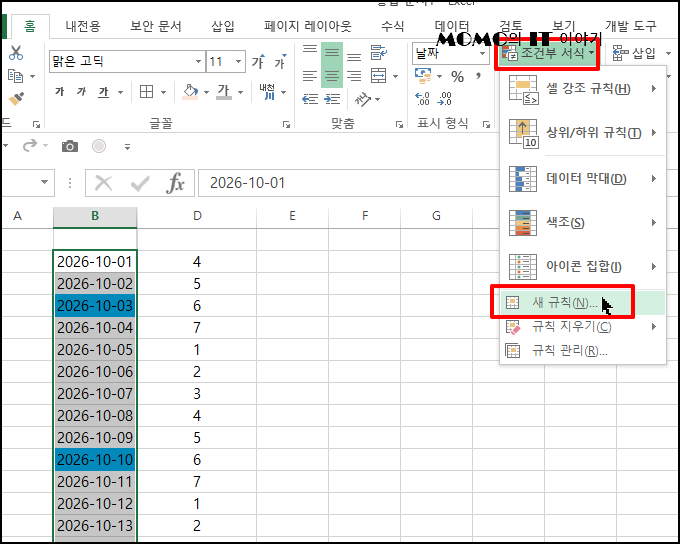Align text to the left
The height and width of the screenshot is (544, 680).
tap(310, 76)
